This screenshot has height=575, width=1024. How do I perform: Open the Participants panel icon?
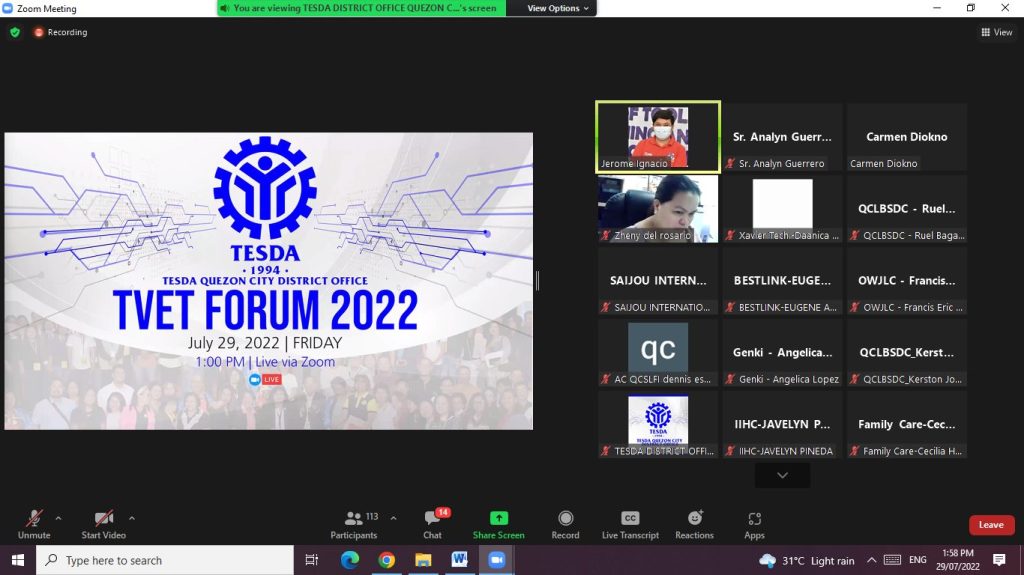pos(353,518)
